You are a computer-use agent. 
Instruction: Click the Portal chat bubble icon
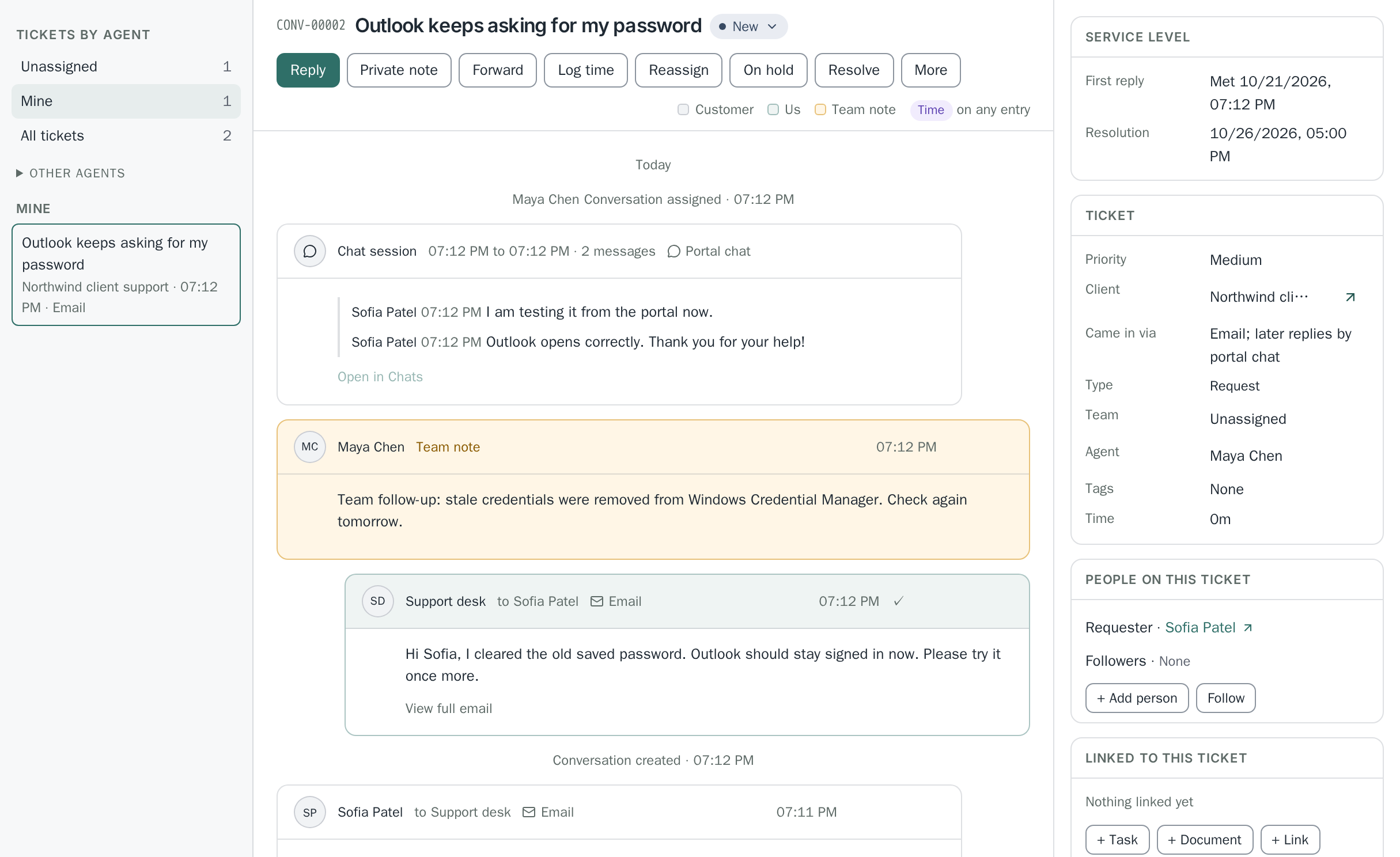pos(673,252)
